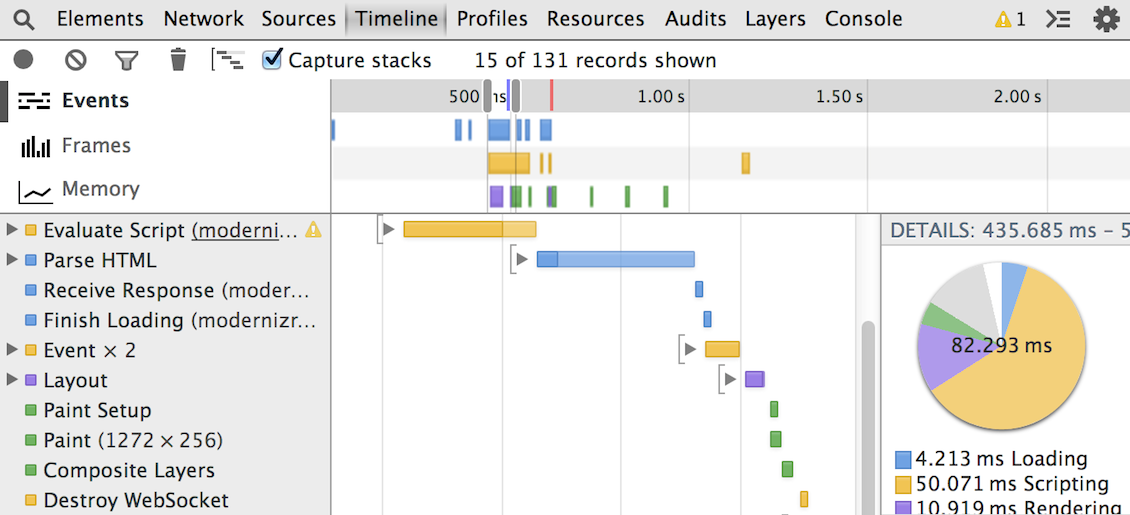Start recording with the record button
Image resolution: width=1130 pixels, height=515 pixels.
(x=24, y=60)
